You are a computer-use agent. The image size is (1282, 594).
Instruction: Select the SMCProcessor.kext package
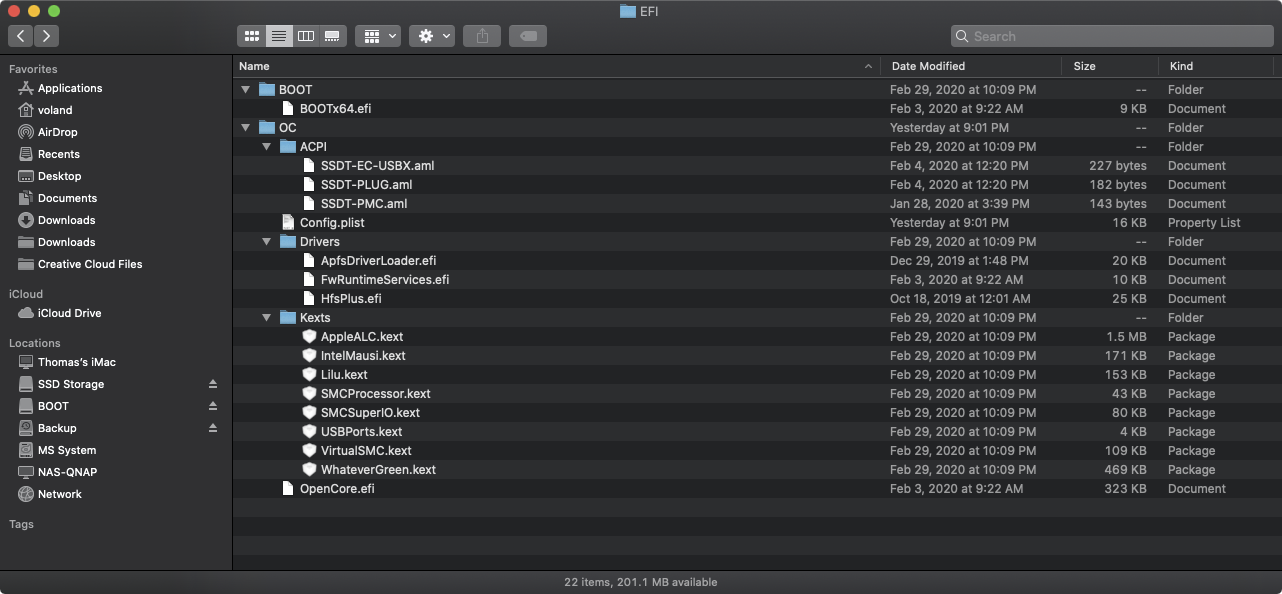(757, 394)
